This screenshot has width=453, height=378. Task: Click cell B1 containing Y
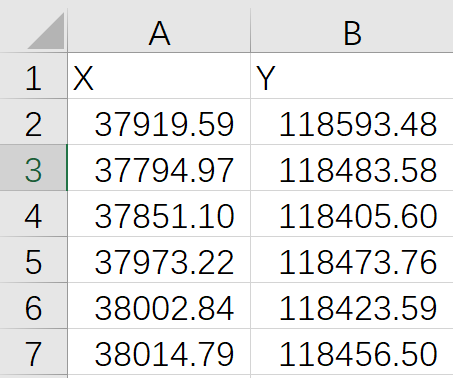pos(352,76)
